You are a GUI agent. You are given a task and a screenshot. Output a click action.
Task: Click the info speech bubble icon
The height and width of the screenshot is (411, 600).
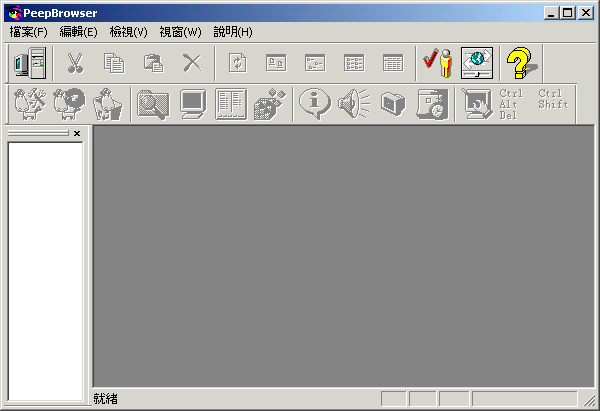[x=315, y=104]
